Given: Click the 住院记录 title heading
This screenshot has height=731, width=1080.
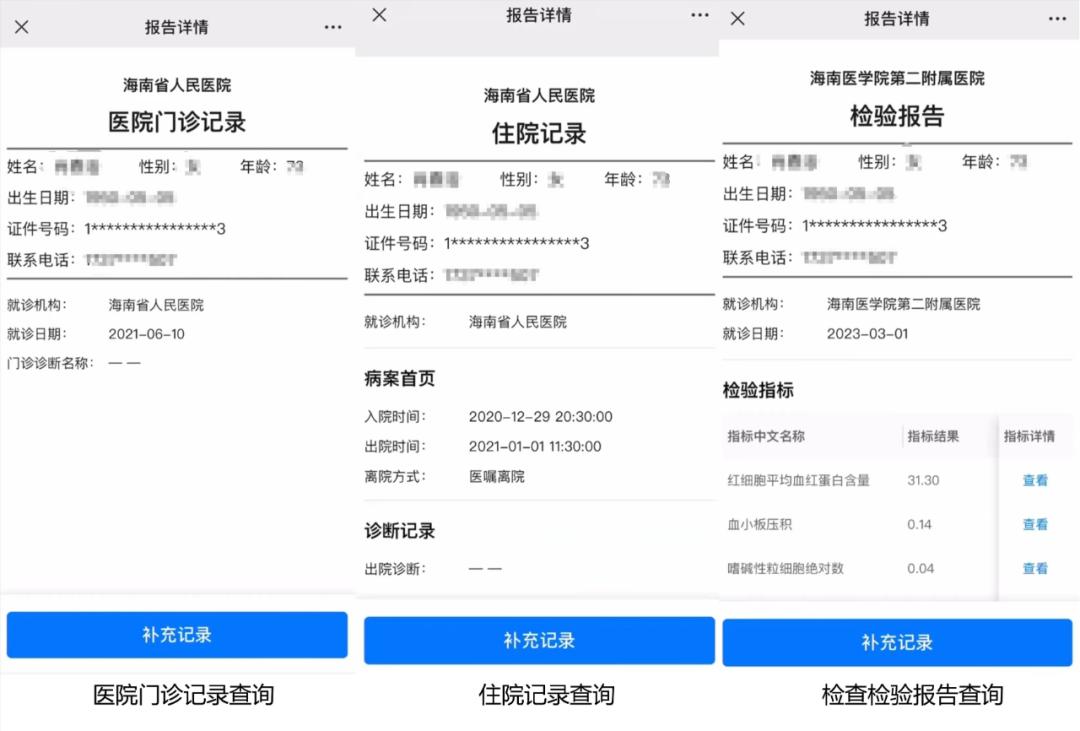Looking at the screenshot, I should (539, 134).
